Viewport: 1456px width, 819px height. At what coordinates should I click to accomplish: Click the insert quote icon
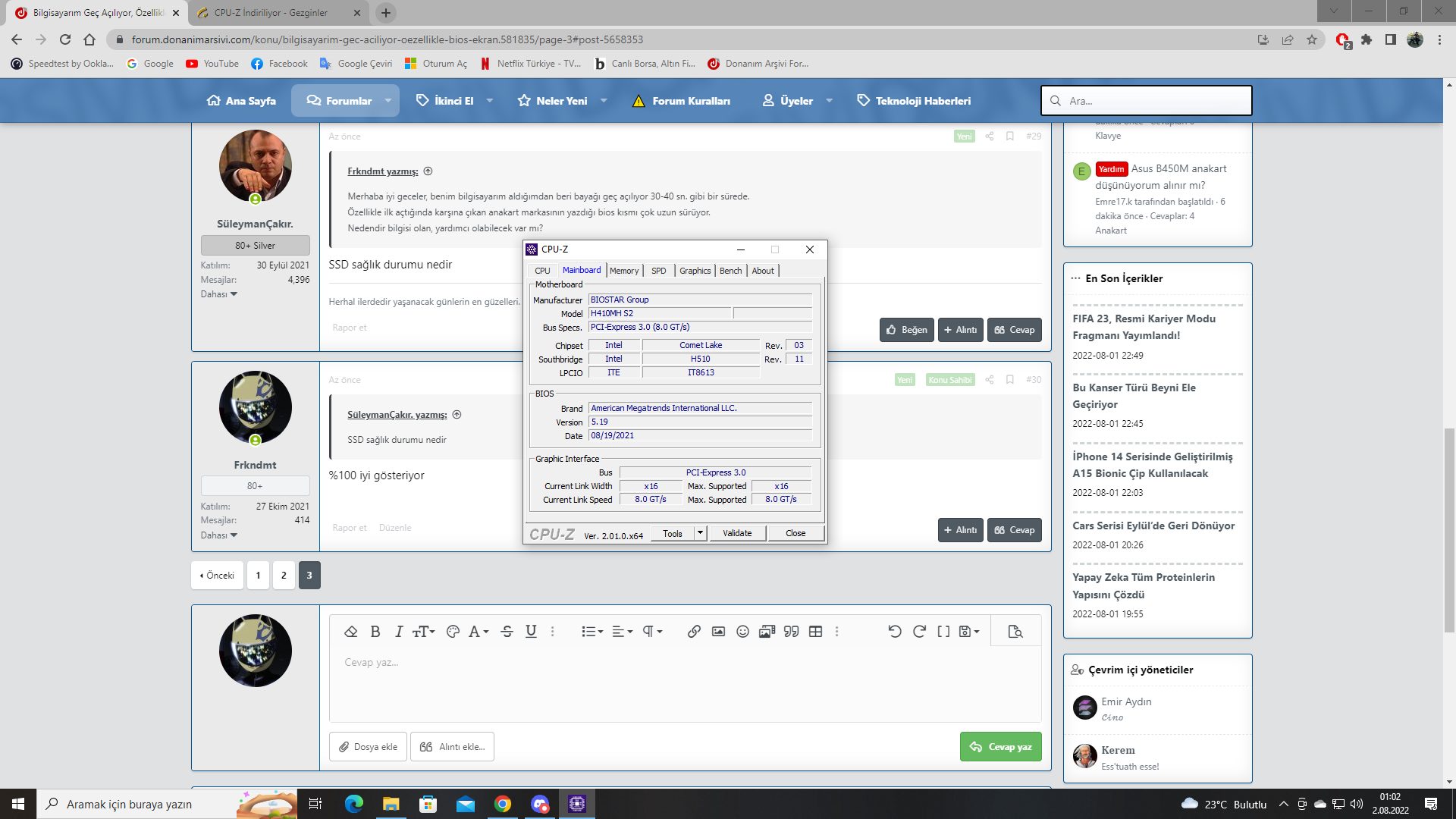(x=791, y=632)
